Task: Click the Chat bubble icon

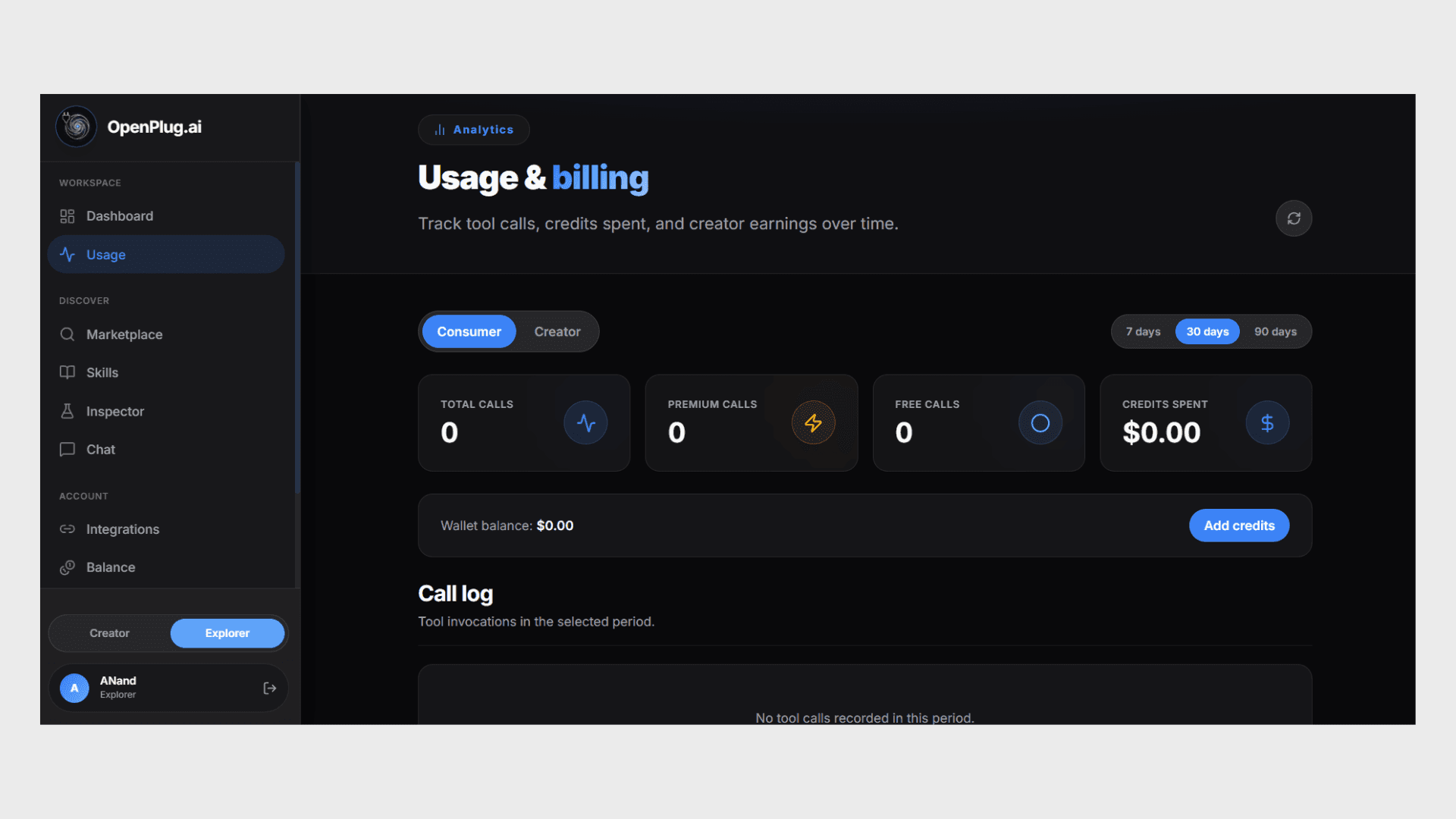Action: click(67, 450)
